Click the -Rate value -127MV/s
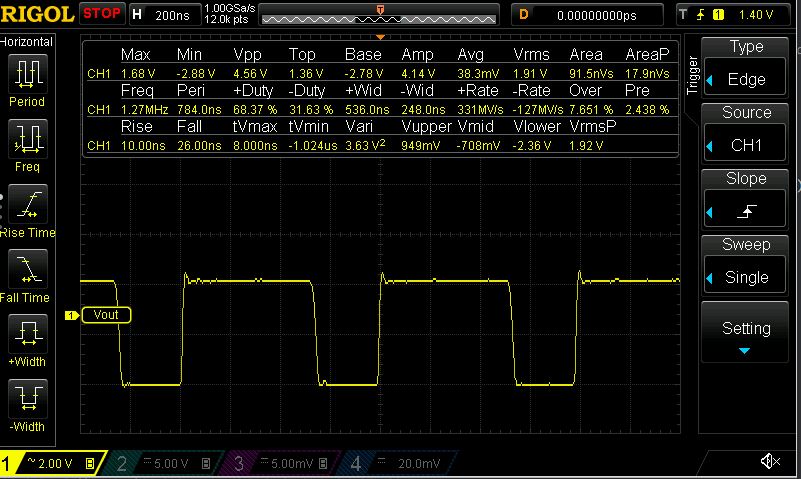Screen dimensions: 801x479 pyautogui.click(x=538, y=110)
